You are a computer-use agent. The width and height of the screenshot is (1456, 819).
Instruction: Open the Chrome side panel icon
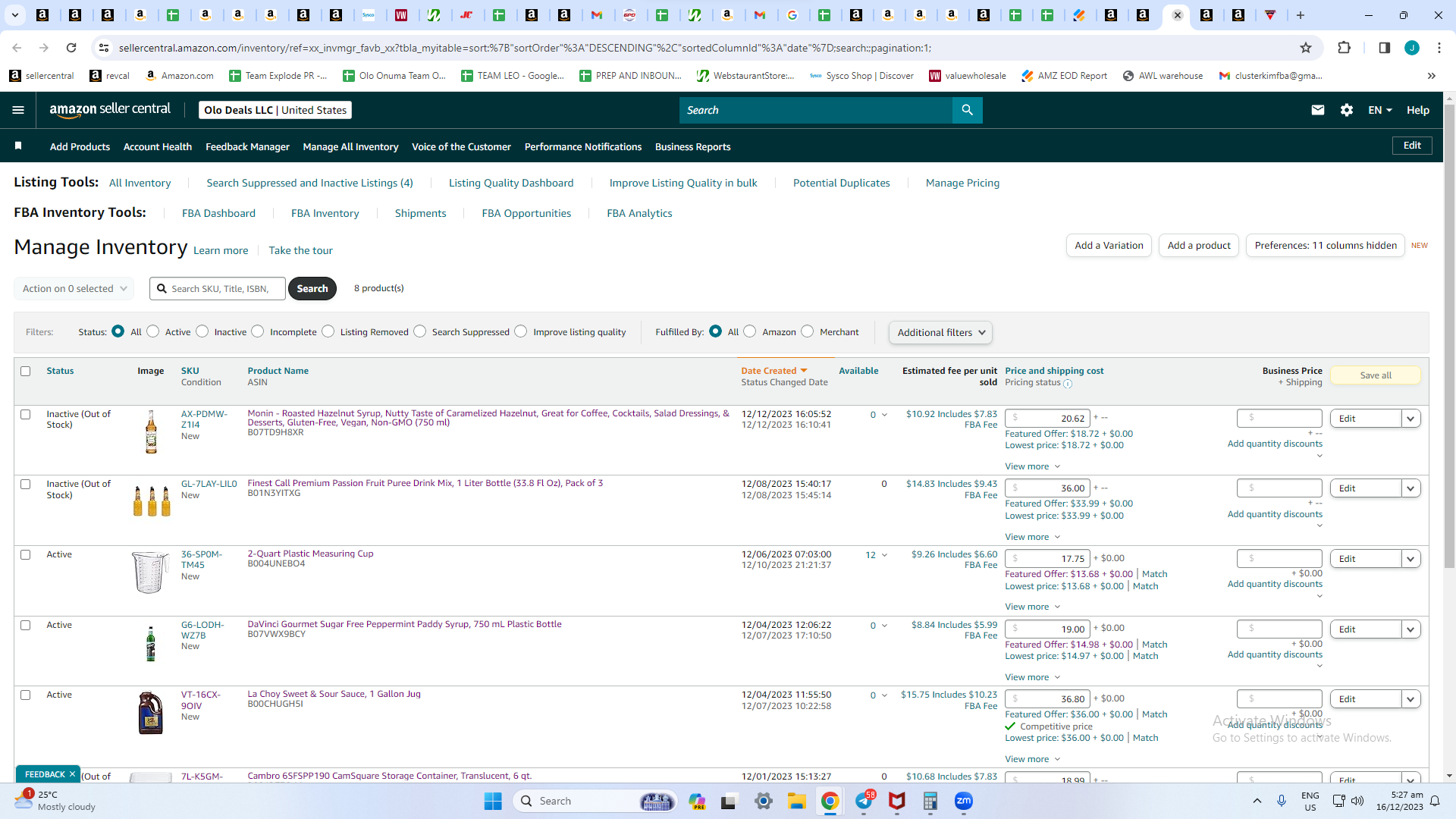1385,48
